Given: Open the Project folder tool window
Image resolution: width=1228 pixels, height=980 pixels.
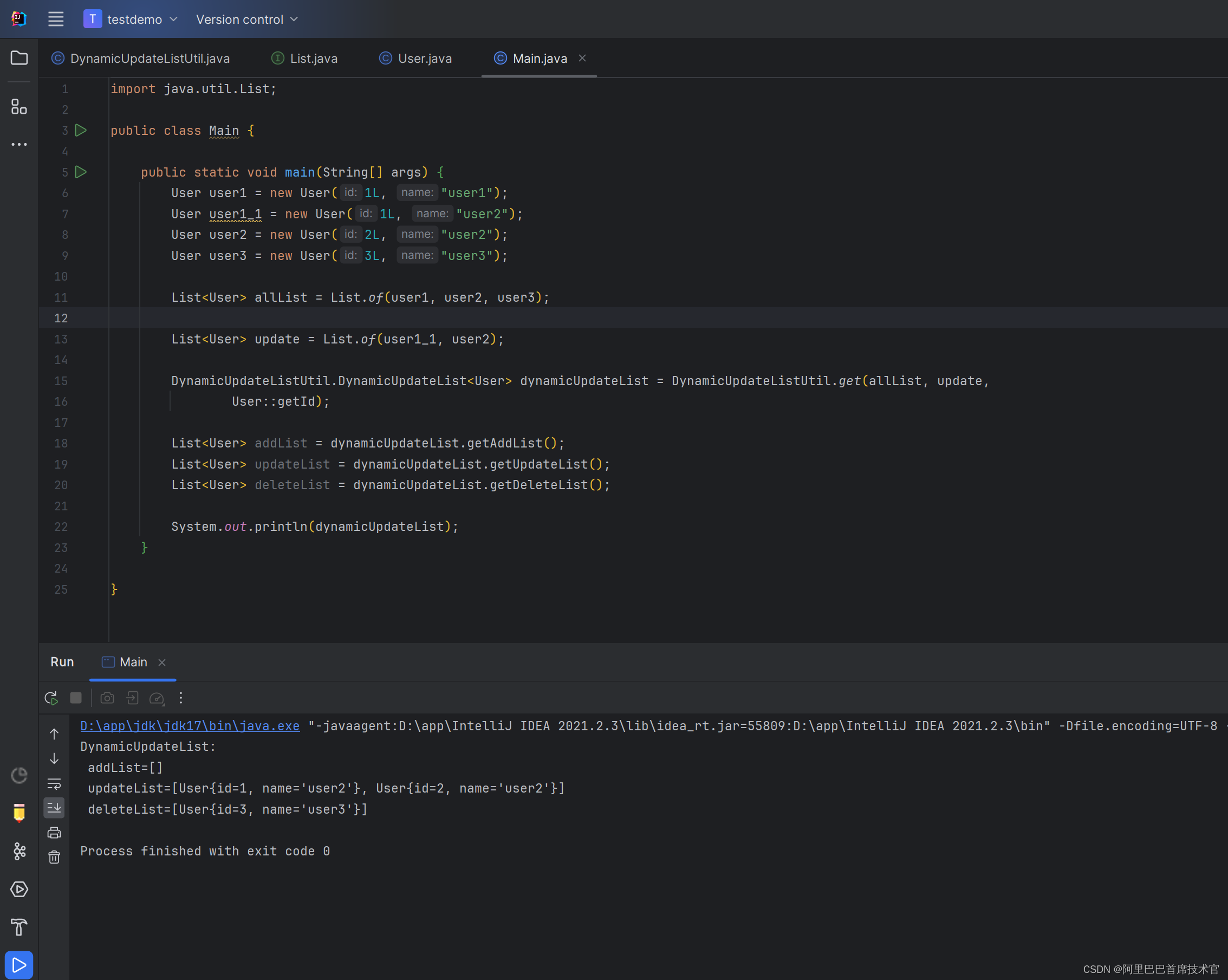Looking at the screenshot, I should 19,57.
